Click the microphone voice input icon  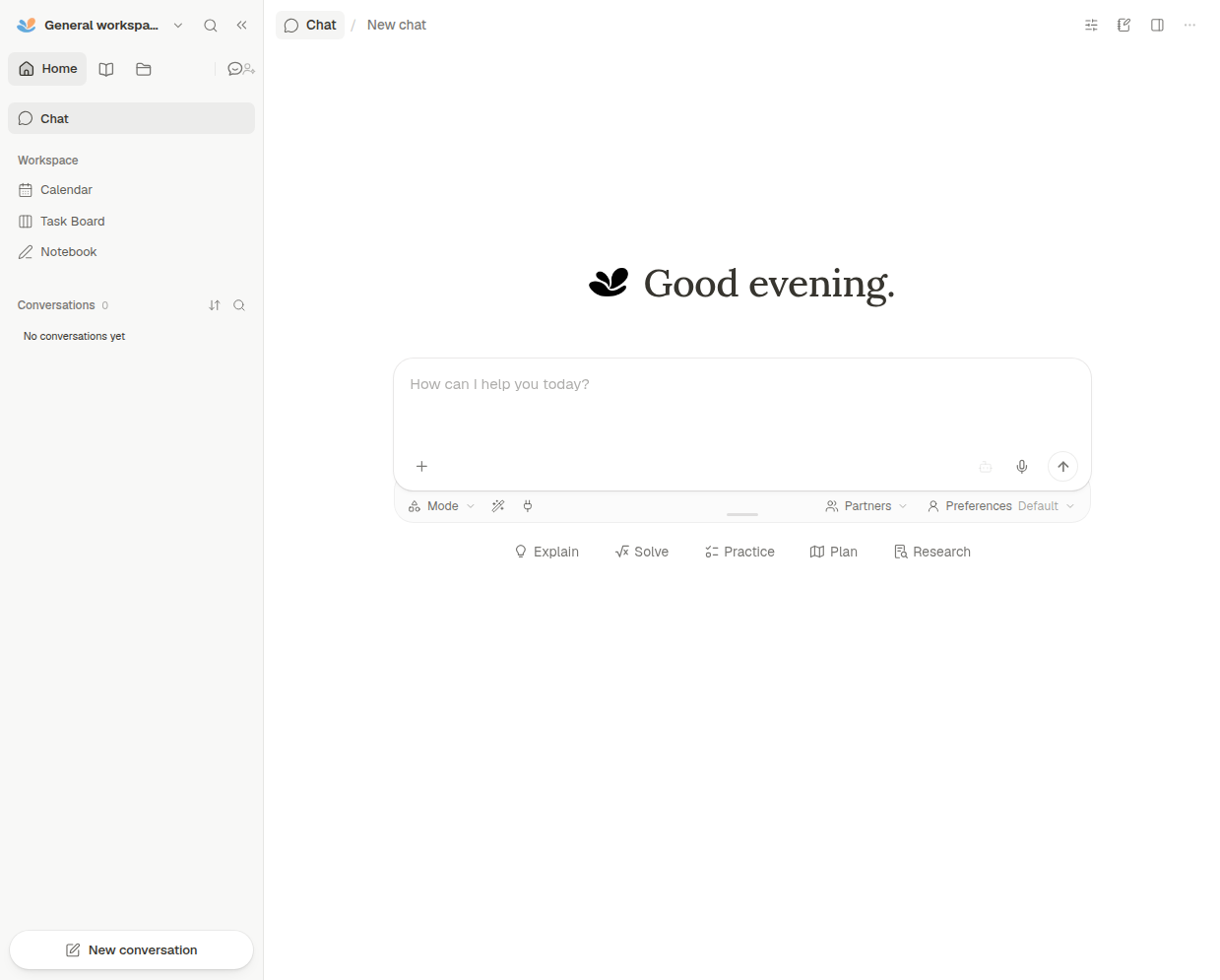pyautogui.click(x=1022, y=467)
